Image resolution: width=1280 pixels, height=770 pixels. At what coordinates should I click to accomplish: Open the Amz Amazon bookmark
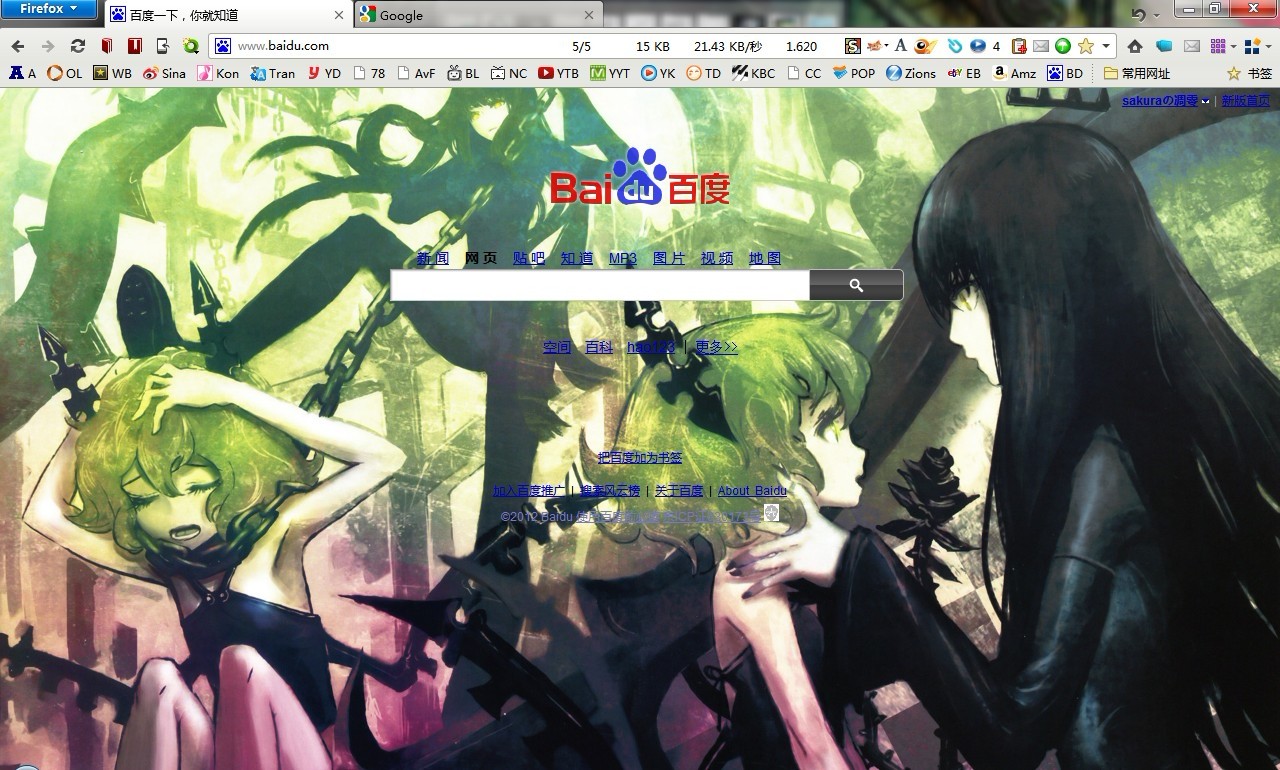click(1014, 73)
